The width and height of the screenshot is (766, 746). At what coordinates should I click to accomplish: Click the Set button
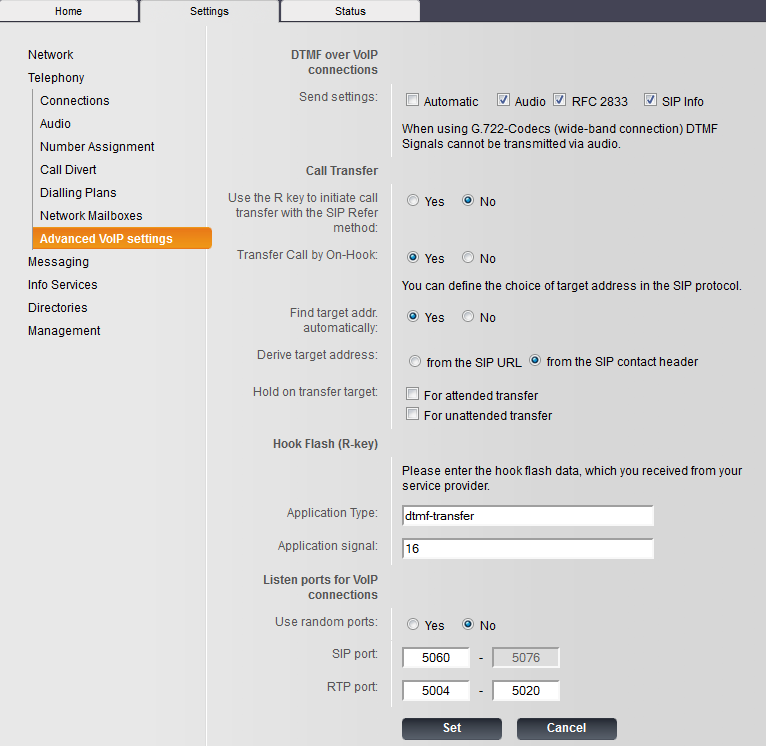(452, 728)
